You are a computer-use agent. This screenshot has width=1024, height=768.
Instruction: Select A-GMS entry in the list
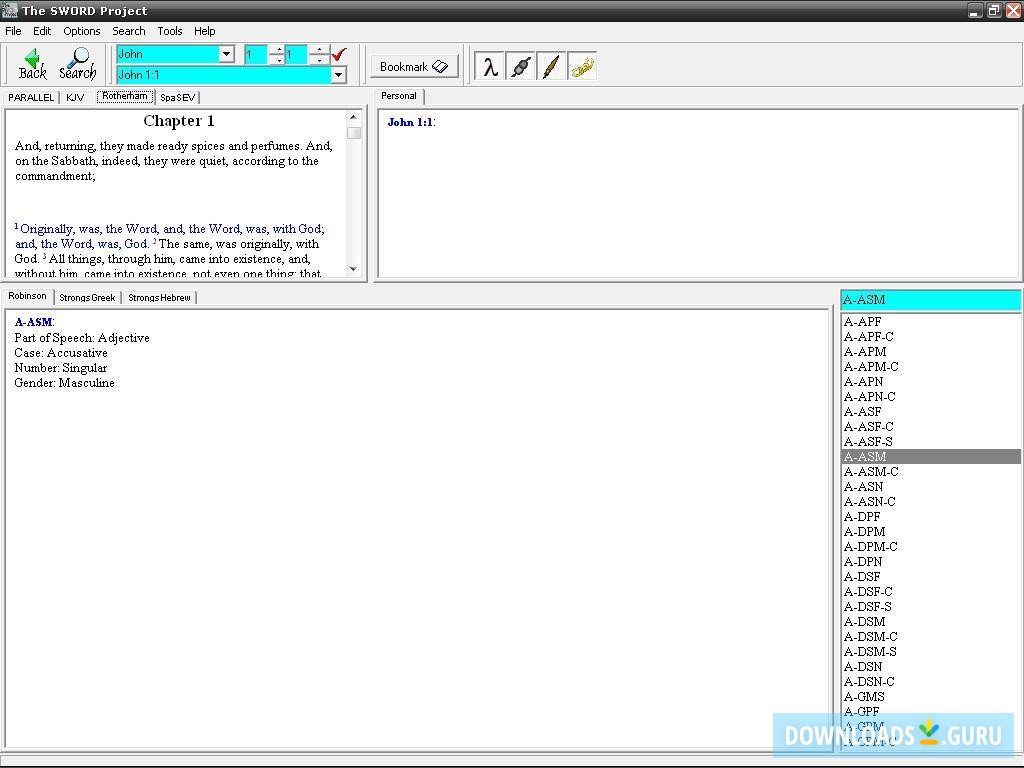click(864, 697)
